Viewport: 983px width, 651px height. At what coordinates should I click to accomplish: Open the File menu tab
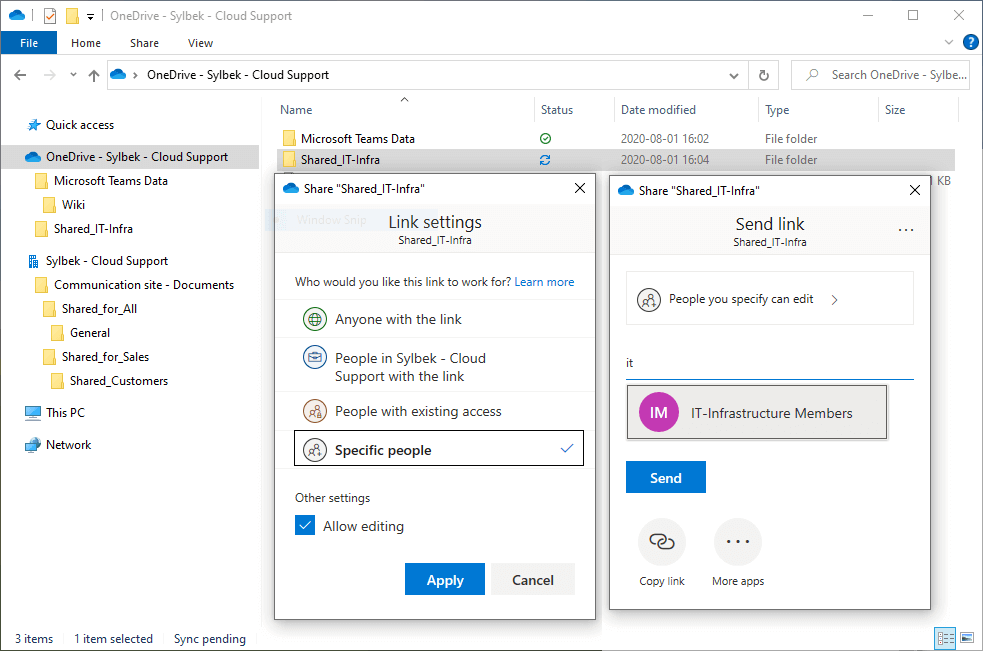point(29,43)
